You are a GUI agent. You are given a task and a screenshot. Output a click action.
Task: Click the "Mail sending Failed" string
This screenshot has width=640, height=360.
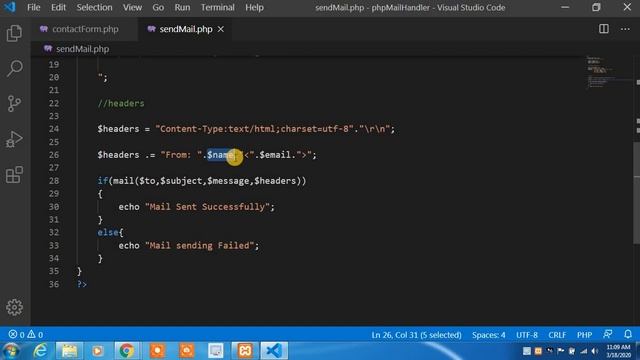click(x=200, y=246)
